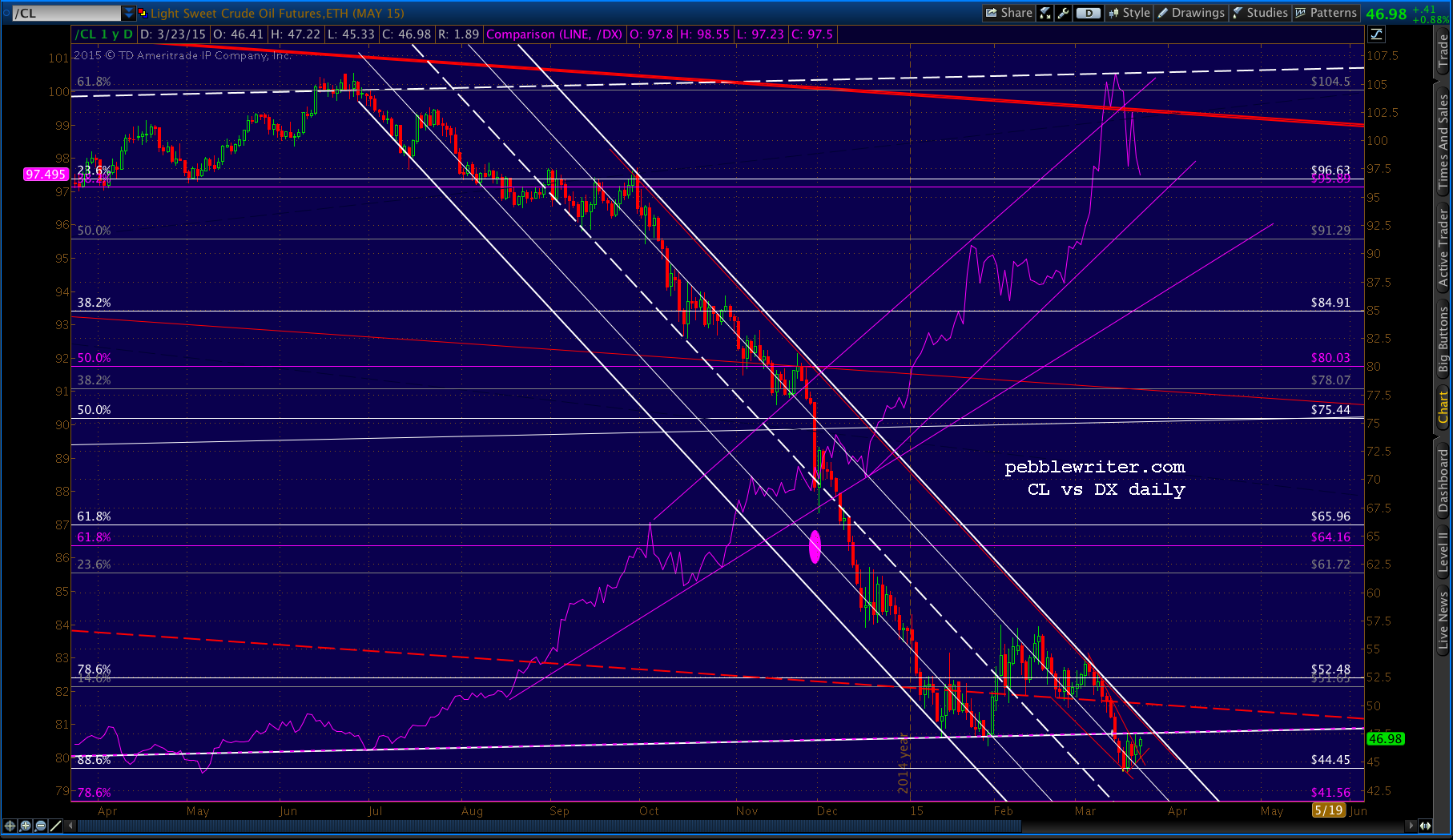The height and width of the screenshot is (840, 1453).
Task: Open chart settings wrench icon
Action: coord(1063,13)
